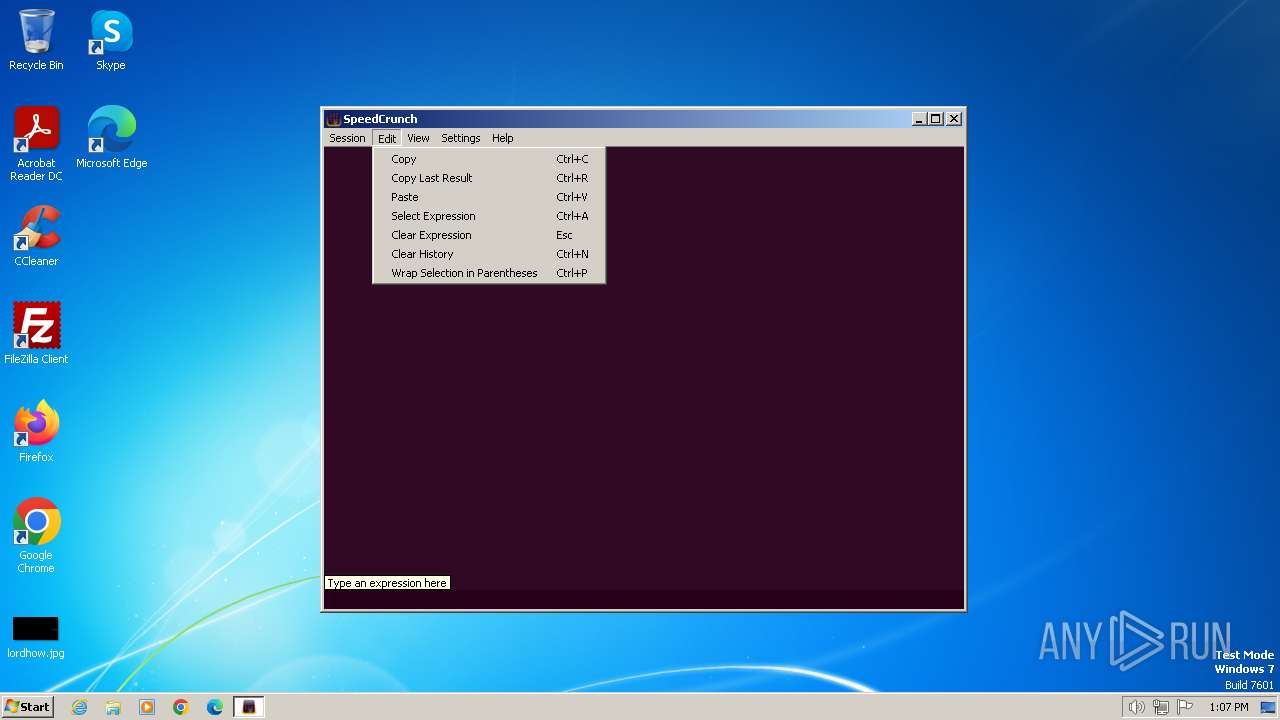Choose Clear Expression entry
Image resolution: width=1280 pixels, height=720 pixels.
[489, 235]
